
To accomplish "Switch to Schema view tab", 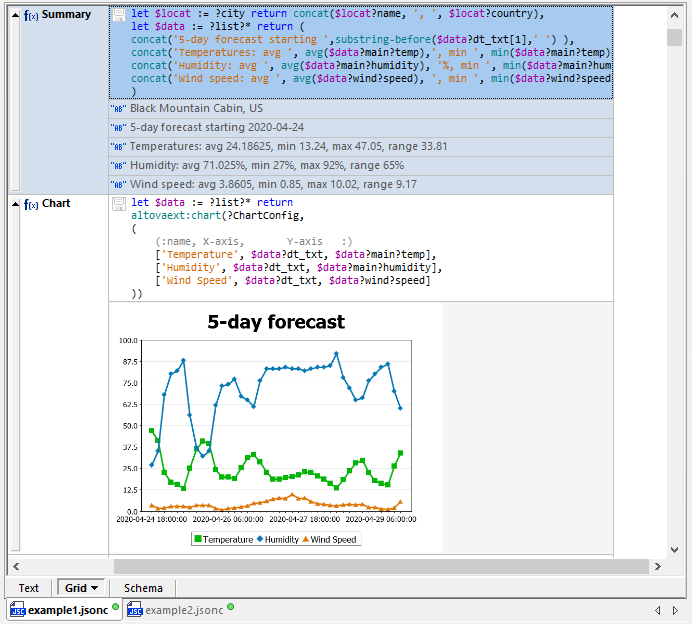I will 142,589.
